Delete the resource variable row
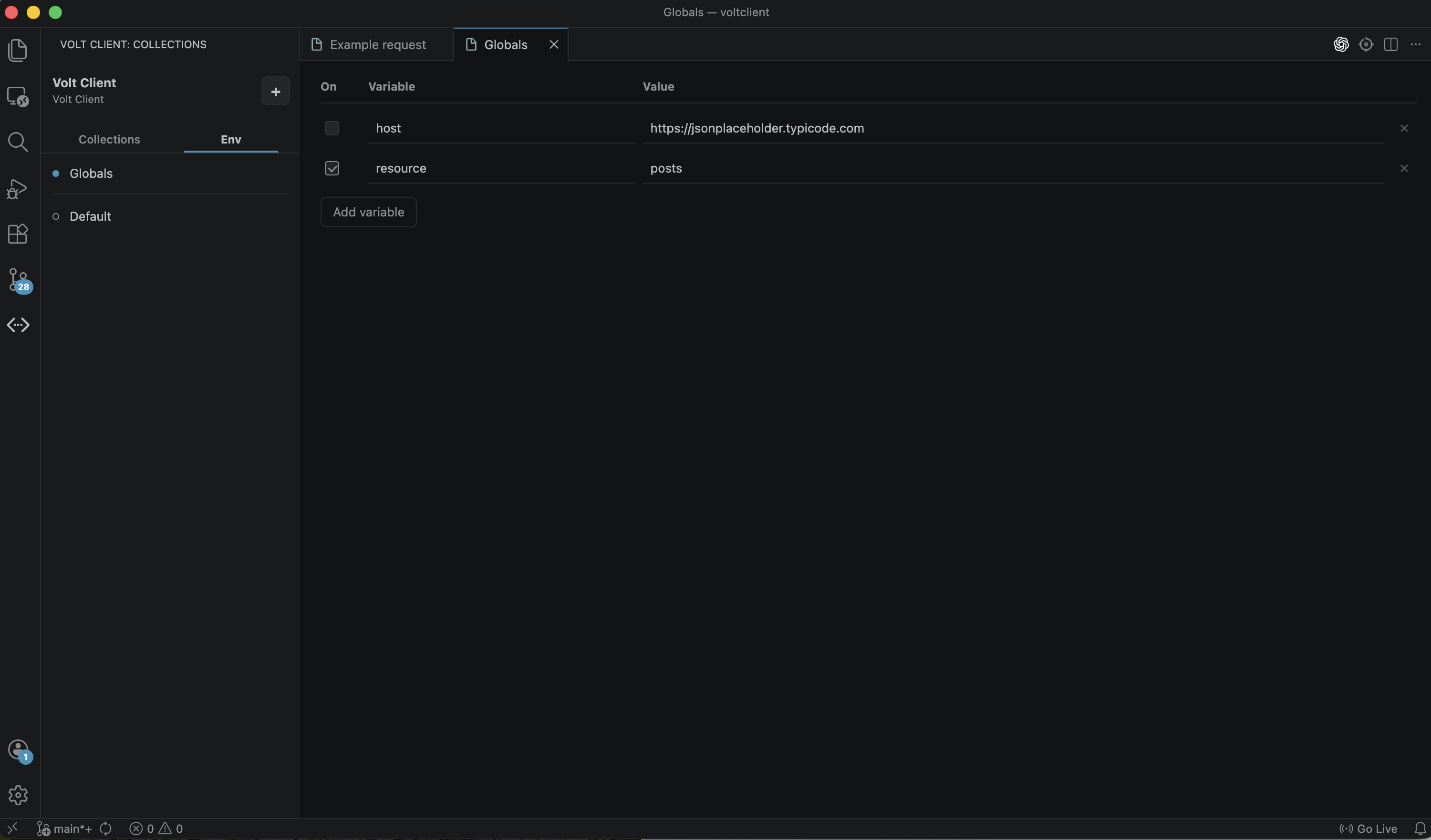This screenshot has width=1431, height=840. (x=1404, y=169)
